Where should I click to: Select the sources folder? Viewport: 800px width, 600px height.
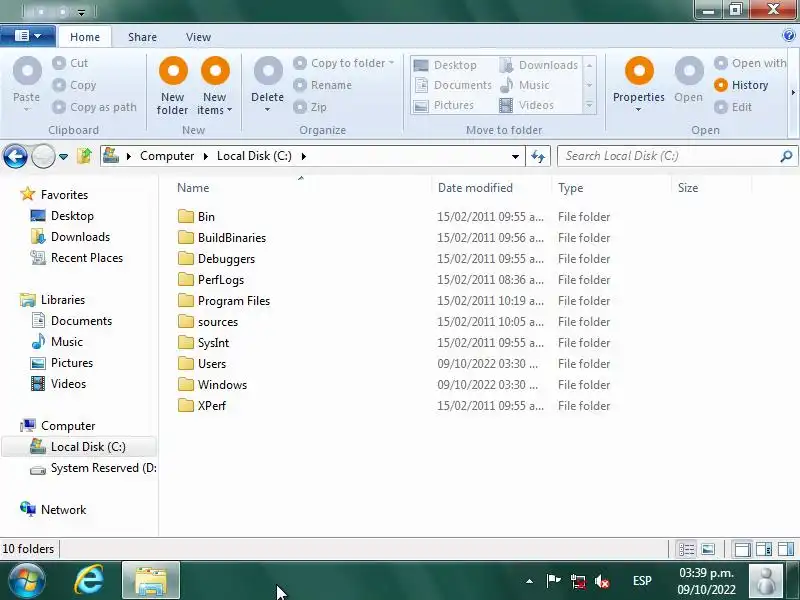208,321
